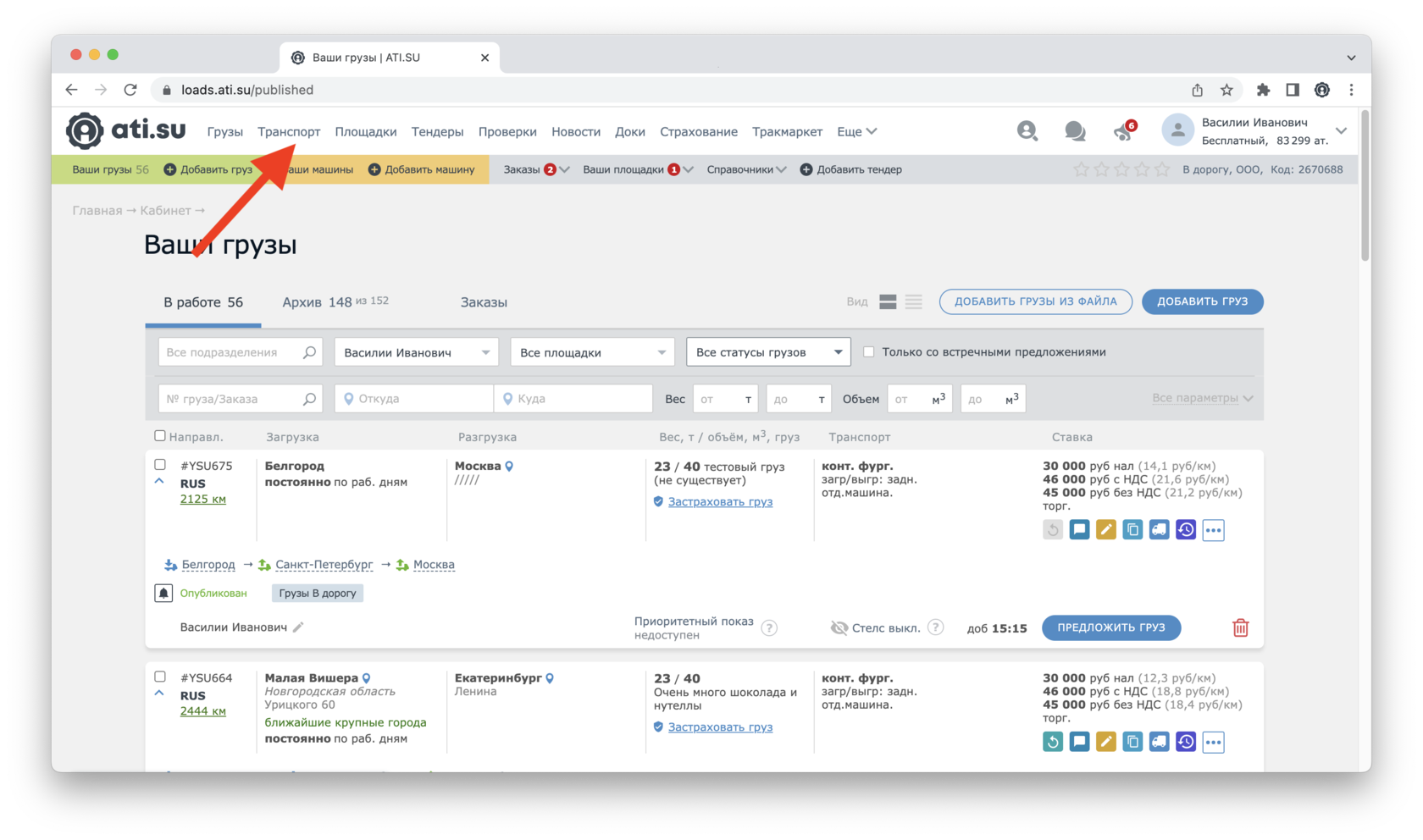Bookmark this page with star icon
This screenshot has width=1423, height=840.
[1226, 90]
